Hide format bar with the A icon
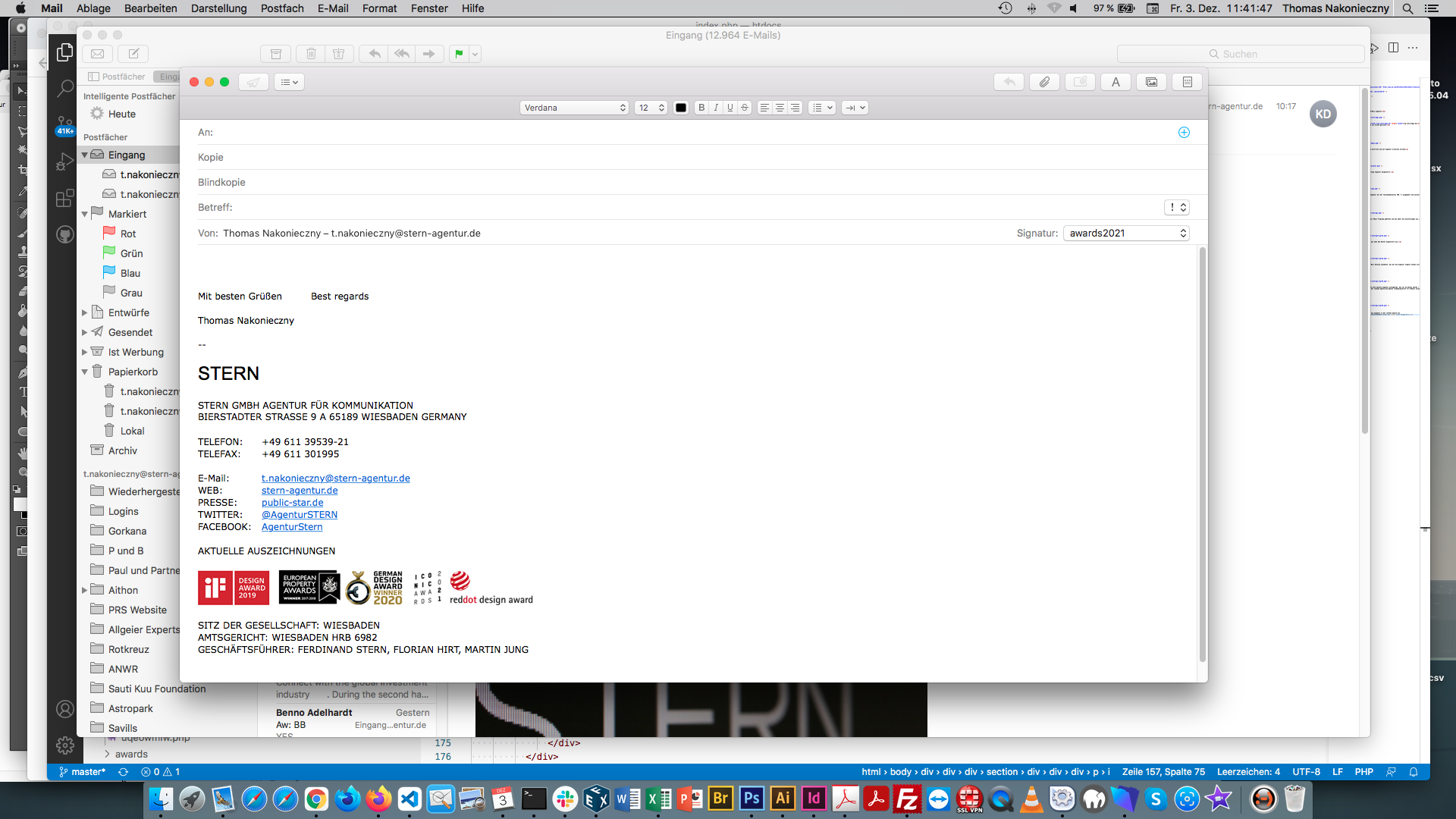 coord(1116,82)
